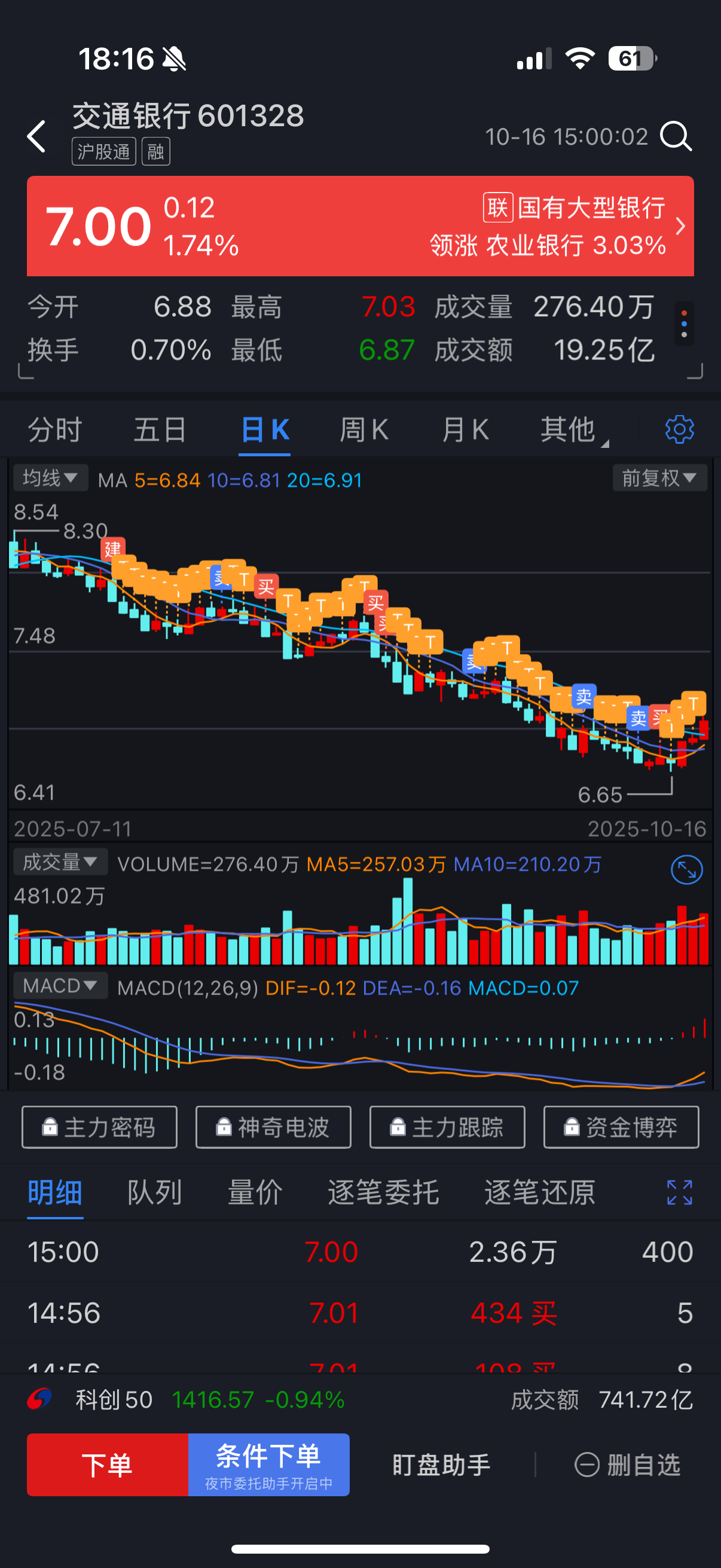Tap the stock title 交通银行 601328
Screen dimensions: 721x1568
[188, 115]
